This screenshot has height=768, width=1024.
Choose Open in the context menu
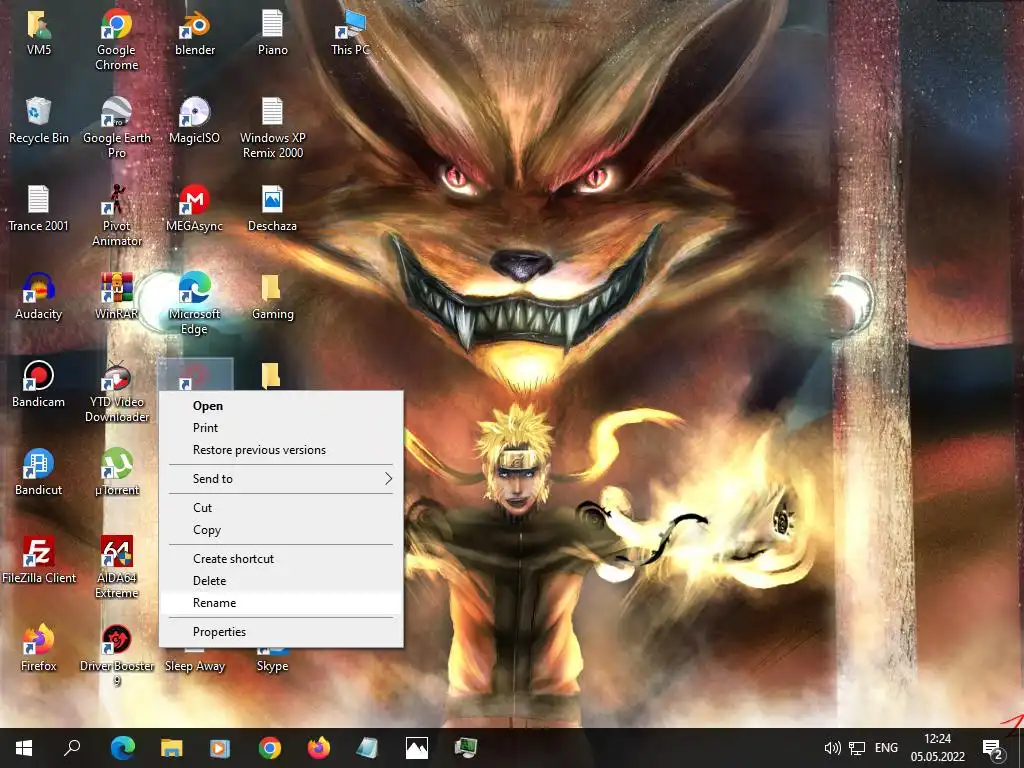pyautogui.click(x=281, y=406)
